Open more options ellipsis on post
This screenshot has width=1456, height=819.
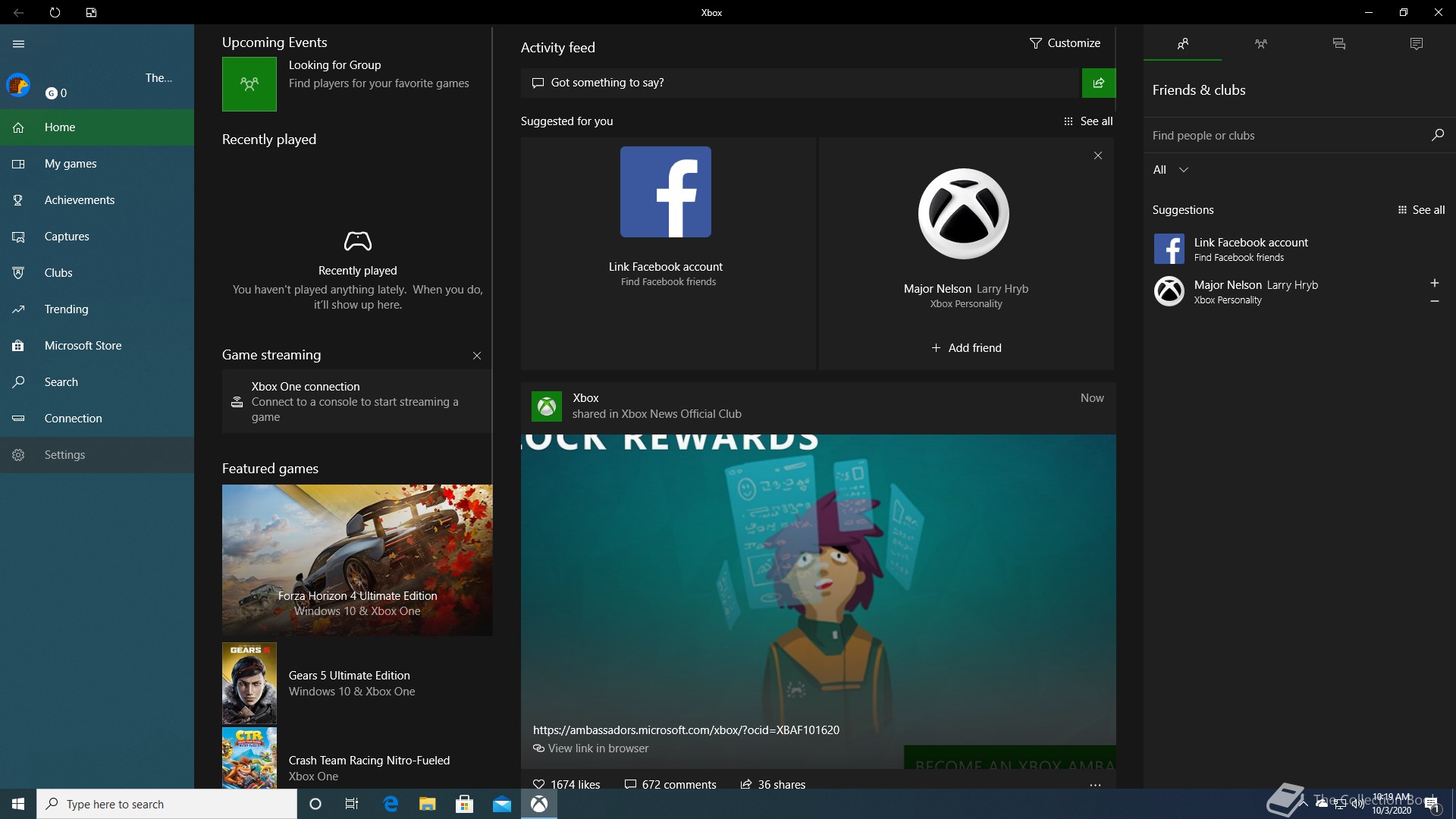[x=1095, y=785]
